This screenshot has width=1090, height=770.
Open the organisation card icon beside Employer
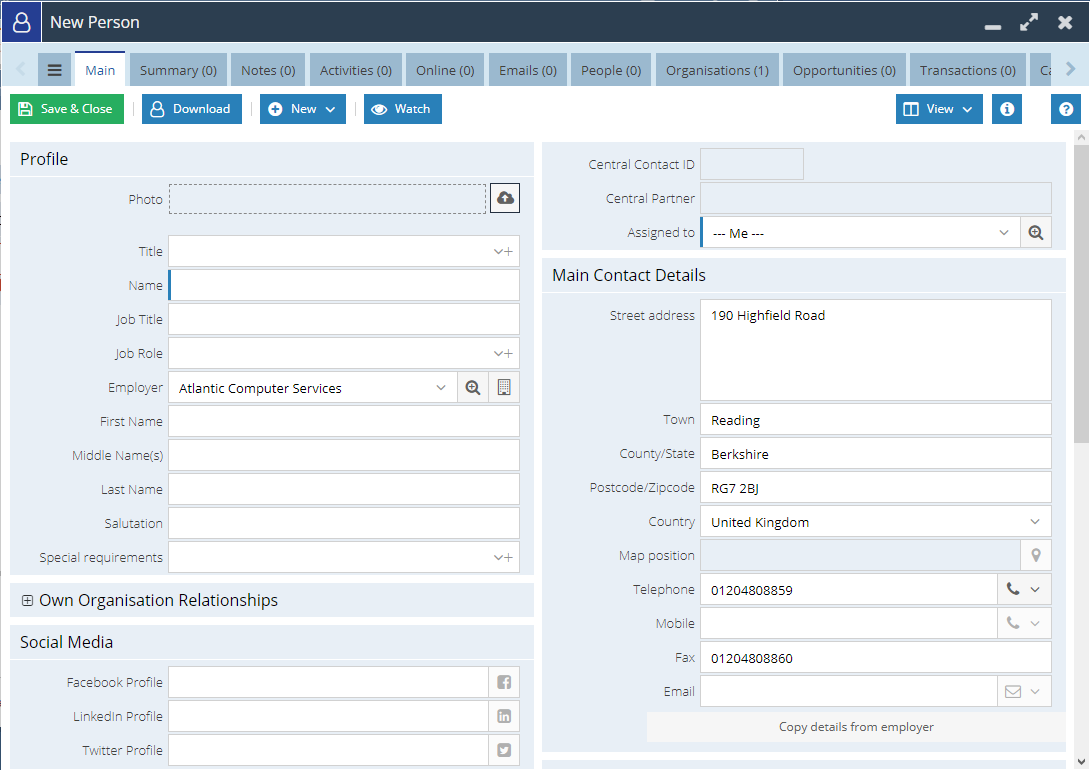[503, 387]
